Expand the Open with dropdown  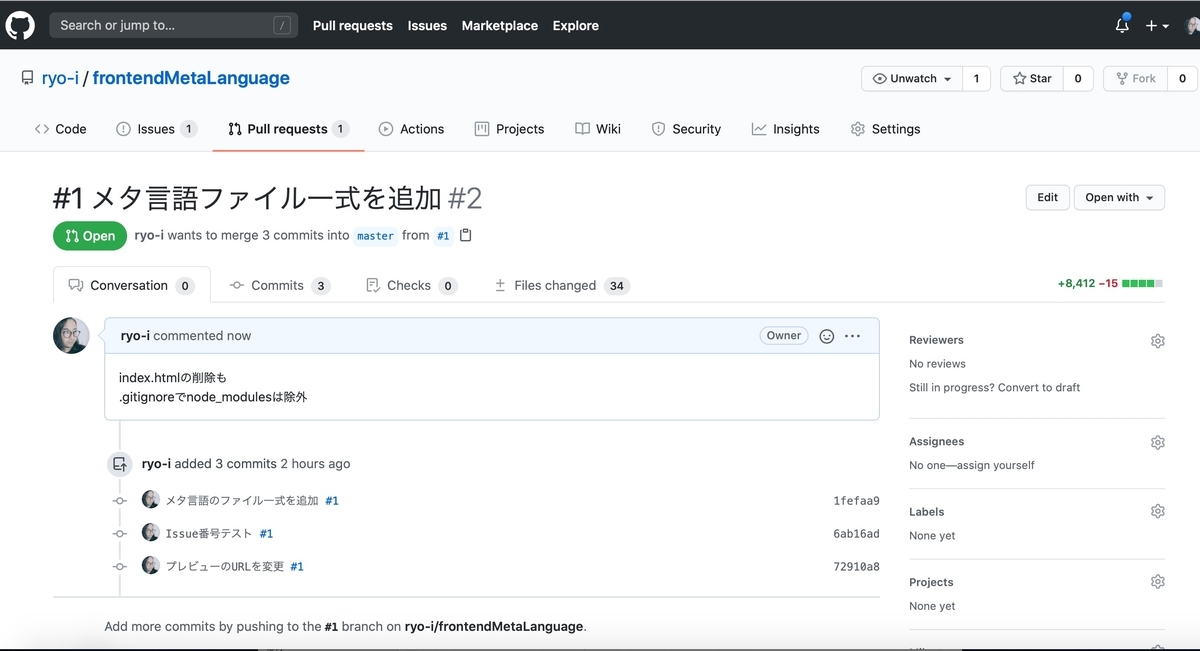coord(1119,197)
